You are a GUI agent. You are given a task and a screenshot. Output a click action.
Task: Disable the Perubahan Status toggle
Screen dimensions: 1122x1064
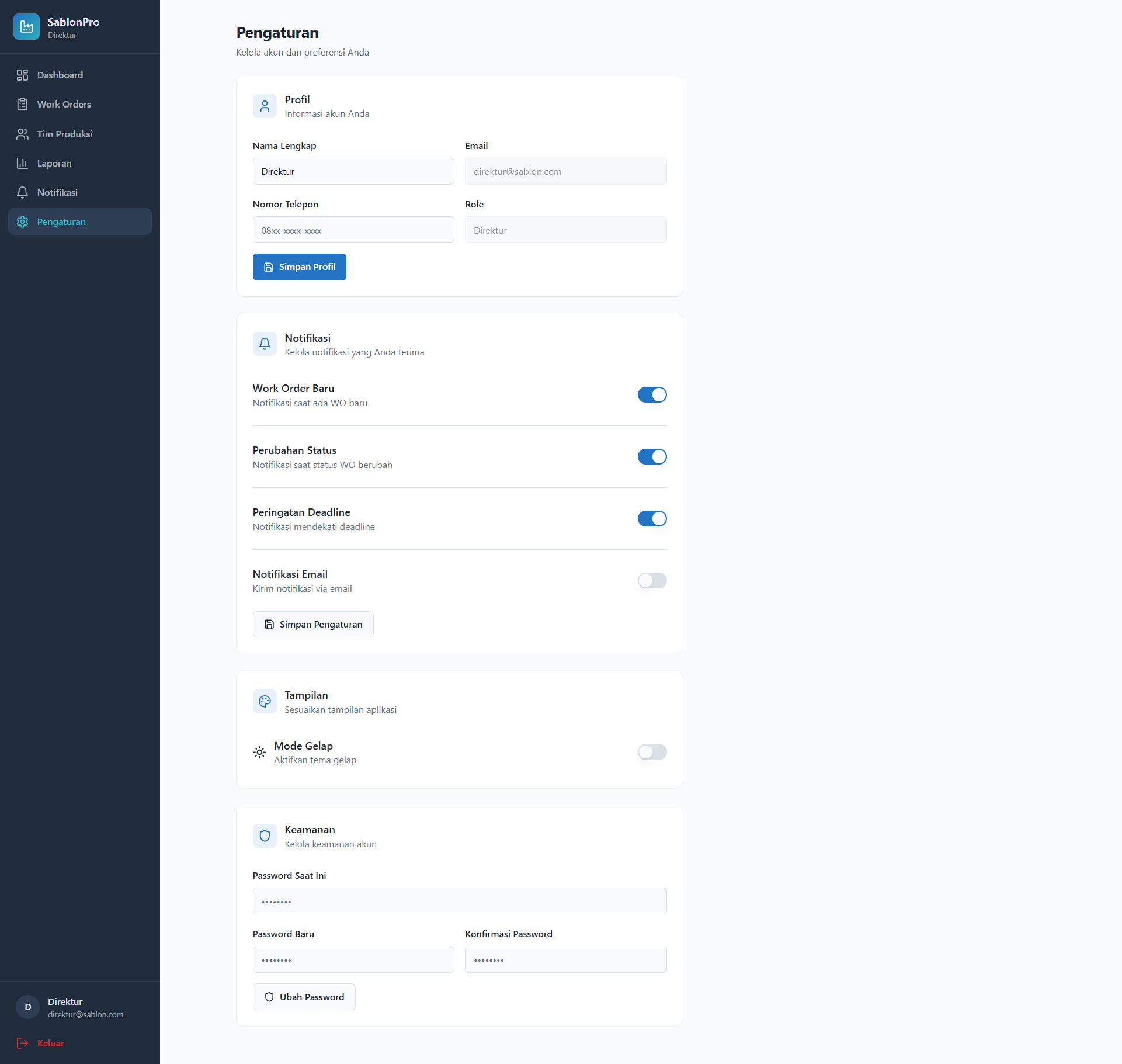coord(652,457)
